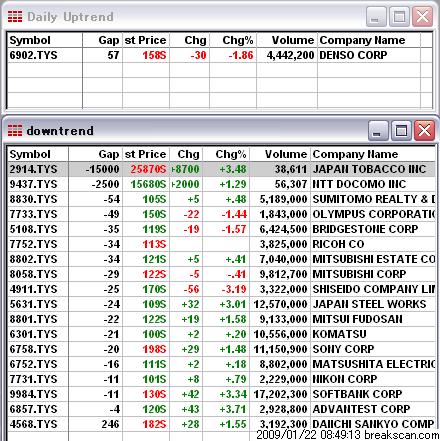Maximize the downtrend window
This screenshot has height=441, width=440.
(401, 130)
